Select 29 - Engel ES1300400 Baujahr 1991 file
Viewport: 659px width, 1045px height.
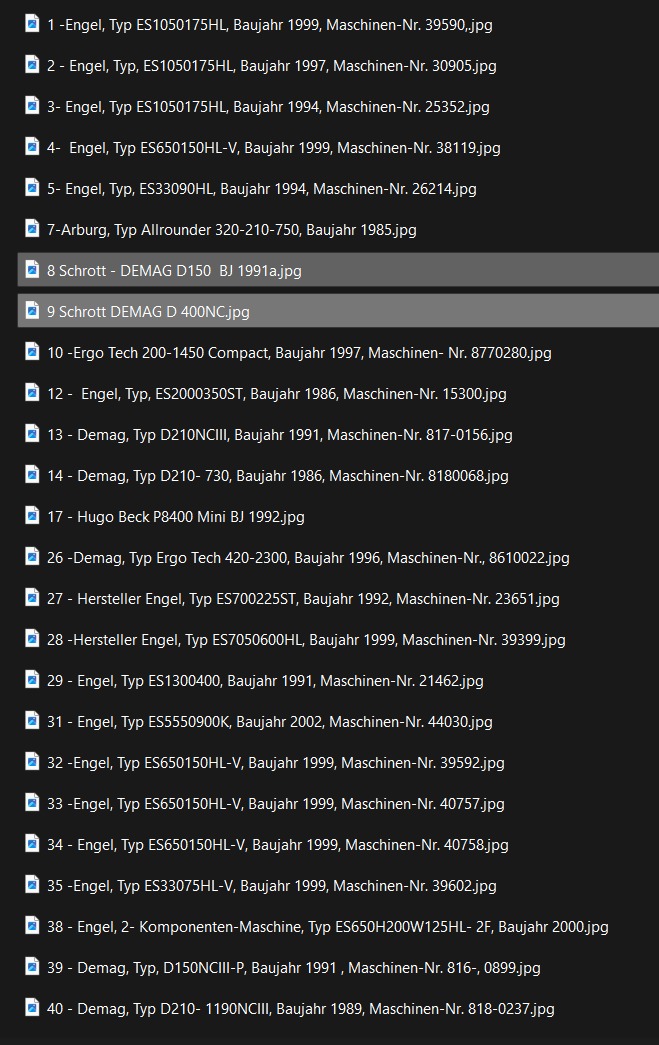265,681
